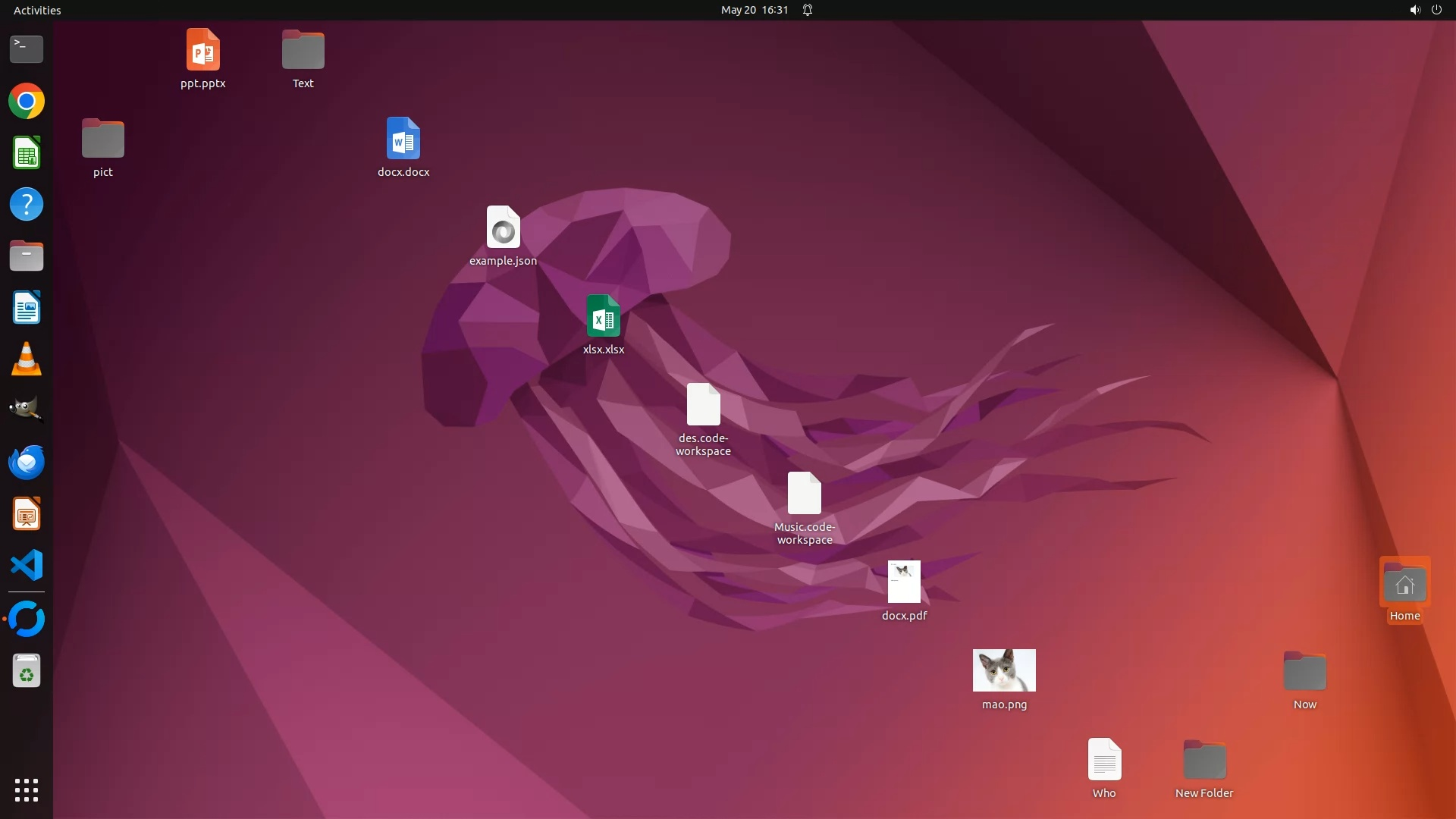Open LibreOffice Calc in the dock
The width and height of the screenshot is (1456, 819).
click(x=27, y=153)
